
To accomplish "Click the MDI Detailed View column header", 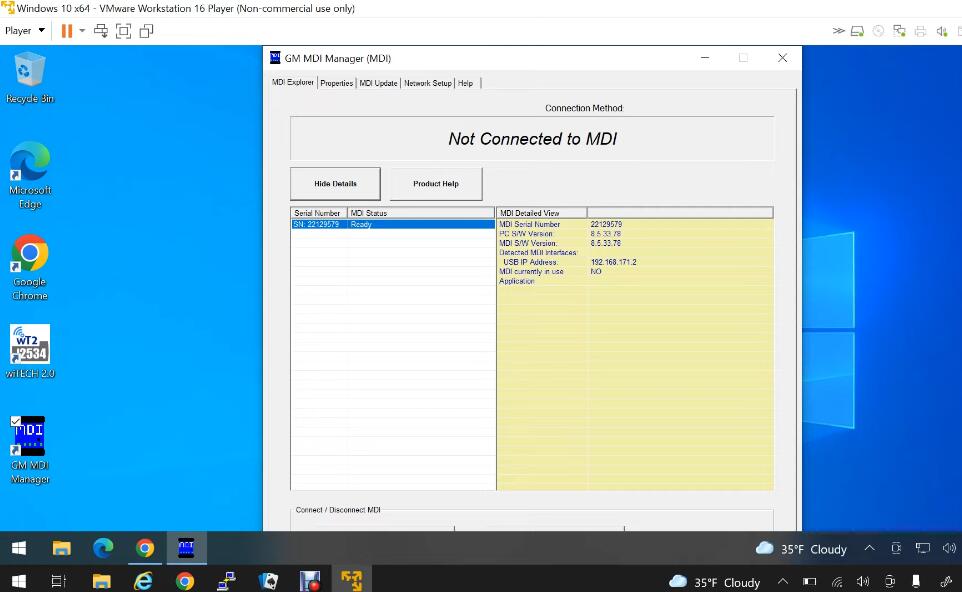I will [542, 213].
